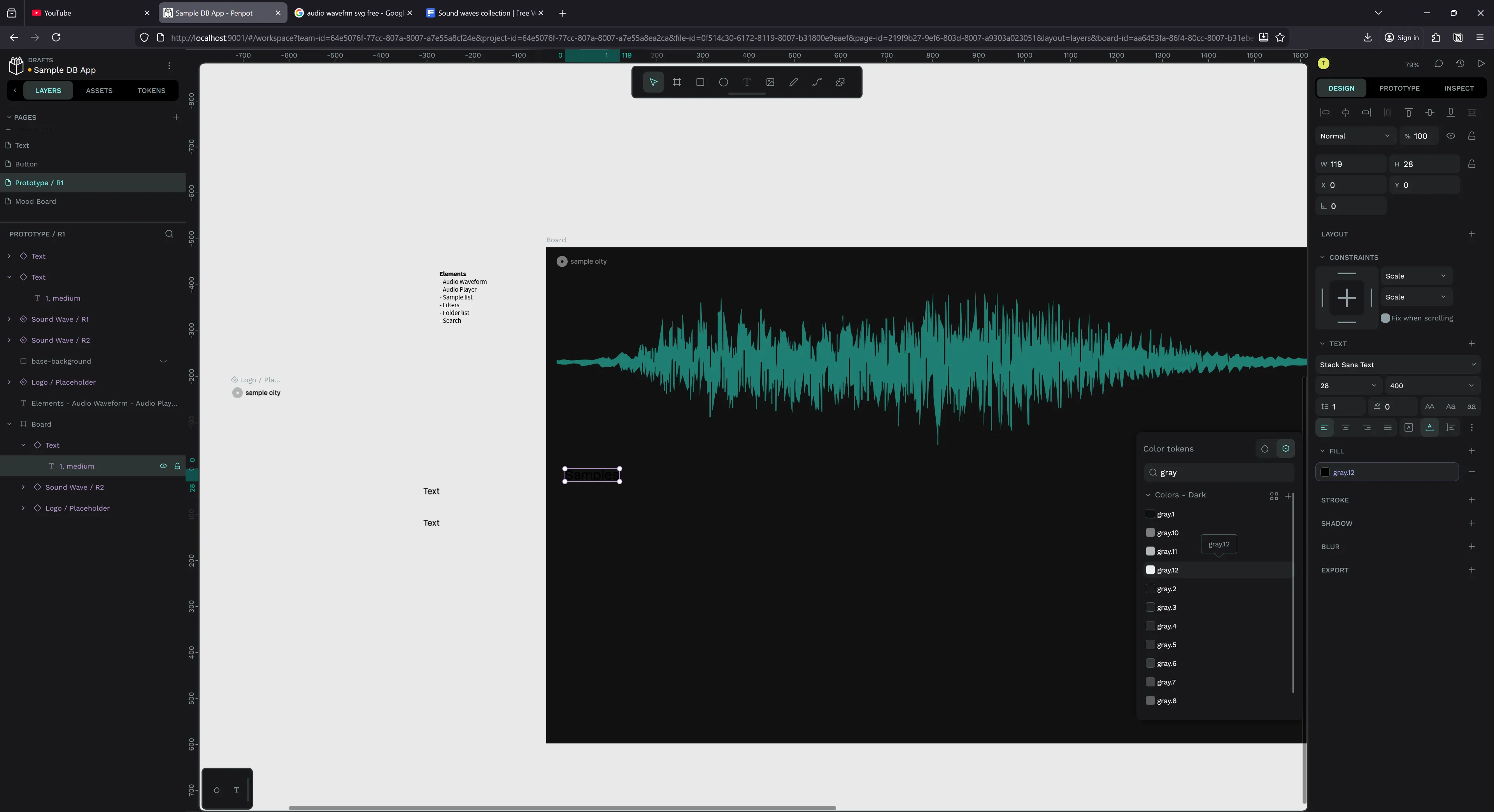Select the gray.10 color token
The width and height of the screenshot is (1494, 812).
point(1167,533)
